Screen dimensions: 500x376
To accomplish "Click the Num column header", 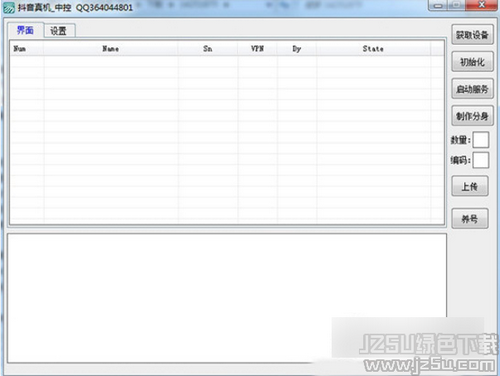I will click(27, 49).
